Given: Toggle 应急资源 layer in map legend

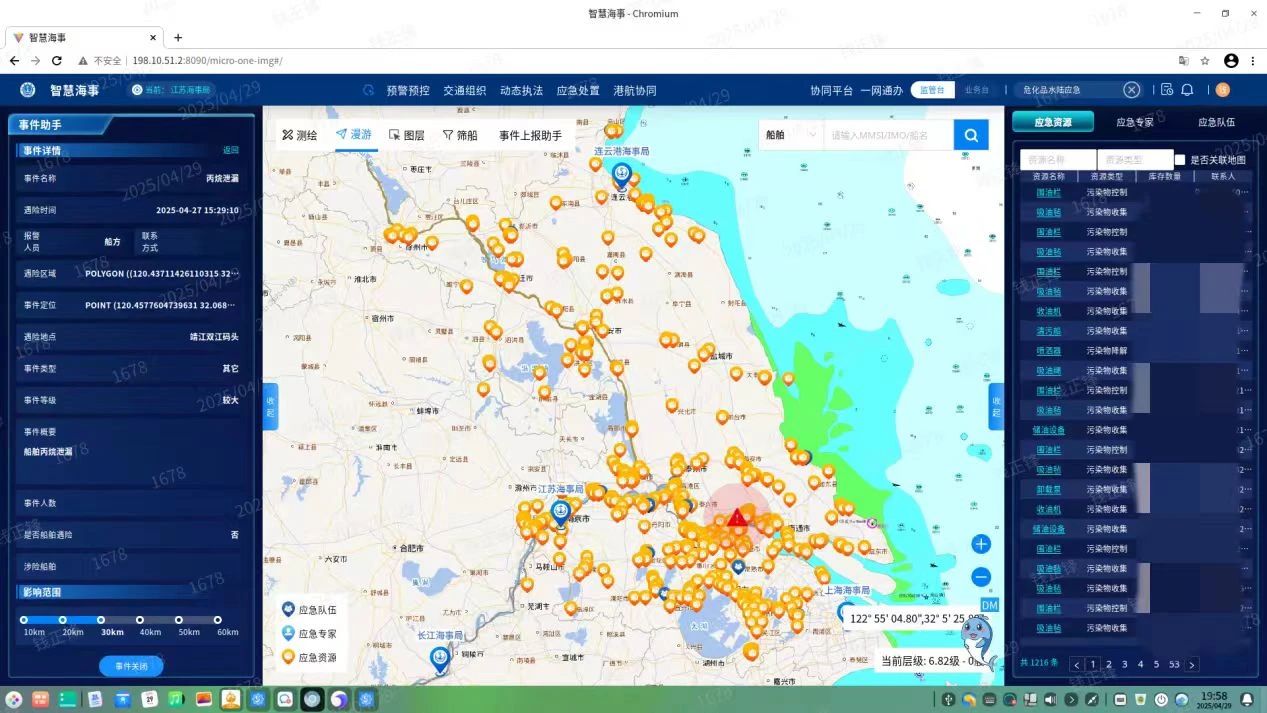Looking at the screenshot, I should click(x=310, y=657).
